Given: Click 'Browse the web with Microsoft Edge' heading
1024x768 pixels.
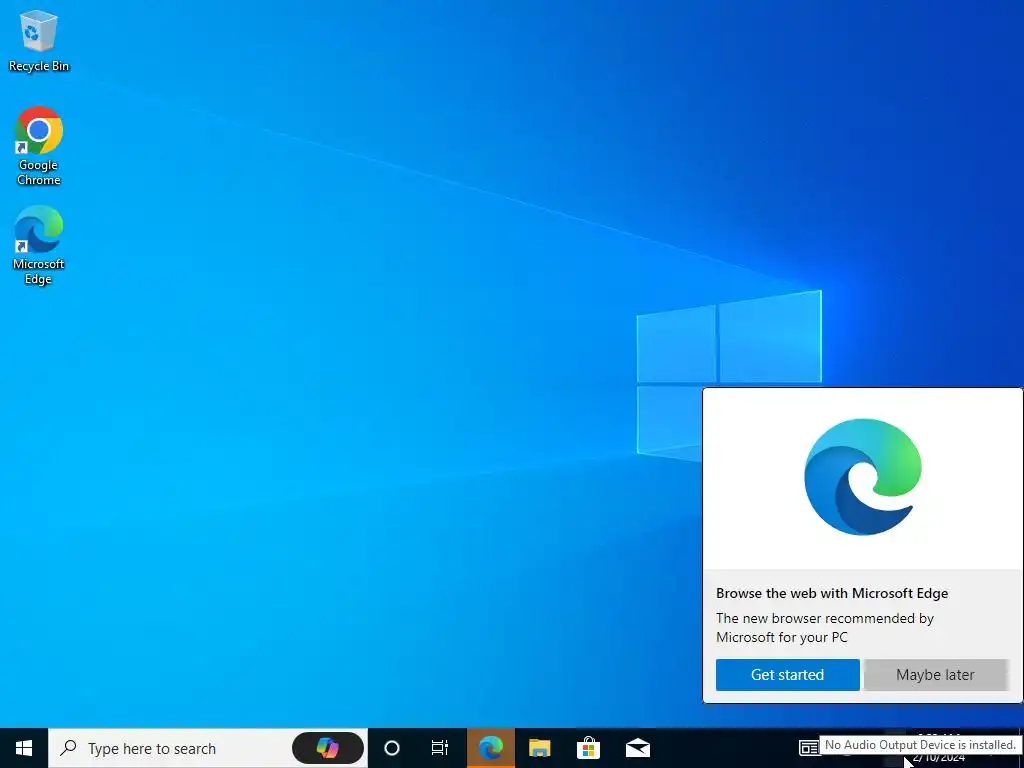Looking at the screenshot, I should pos(832,593).
